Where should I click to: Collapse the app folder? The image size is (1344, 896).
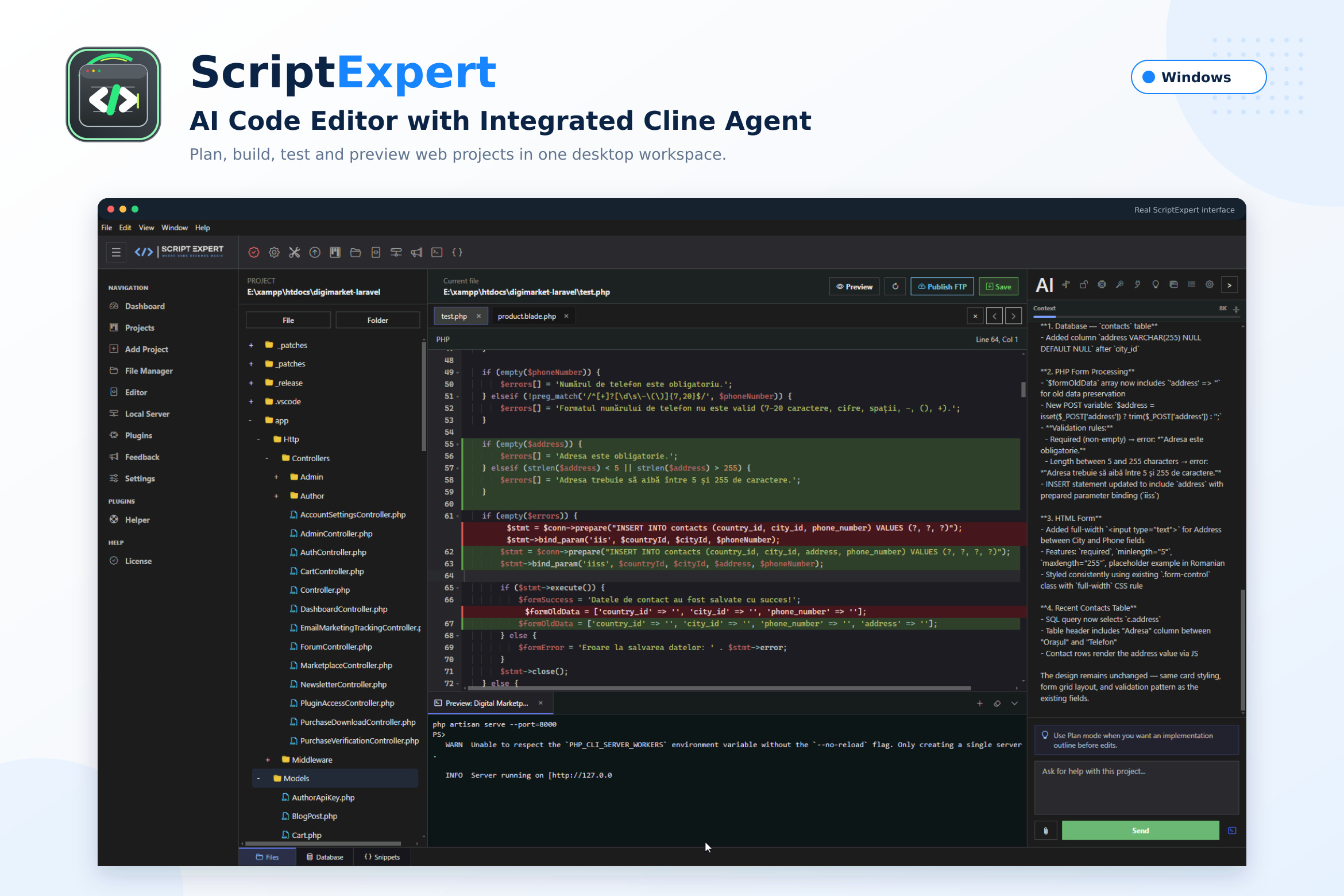pos(250,420)
